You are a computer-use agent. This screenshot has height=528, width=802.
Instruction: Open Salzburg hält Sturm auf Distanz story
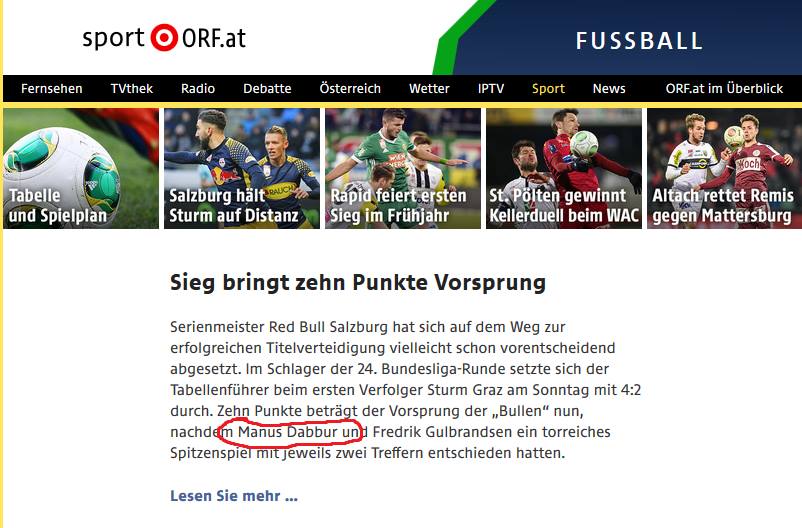tap(242, 168)
